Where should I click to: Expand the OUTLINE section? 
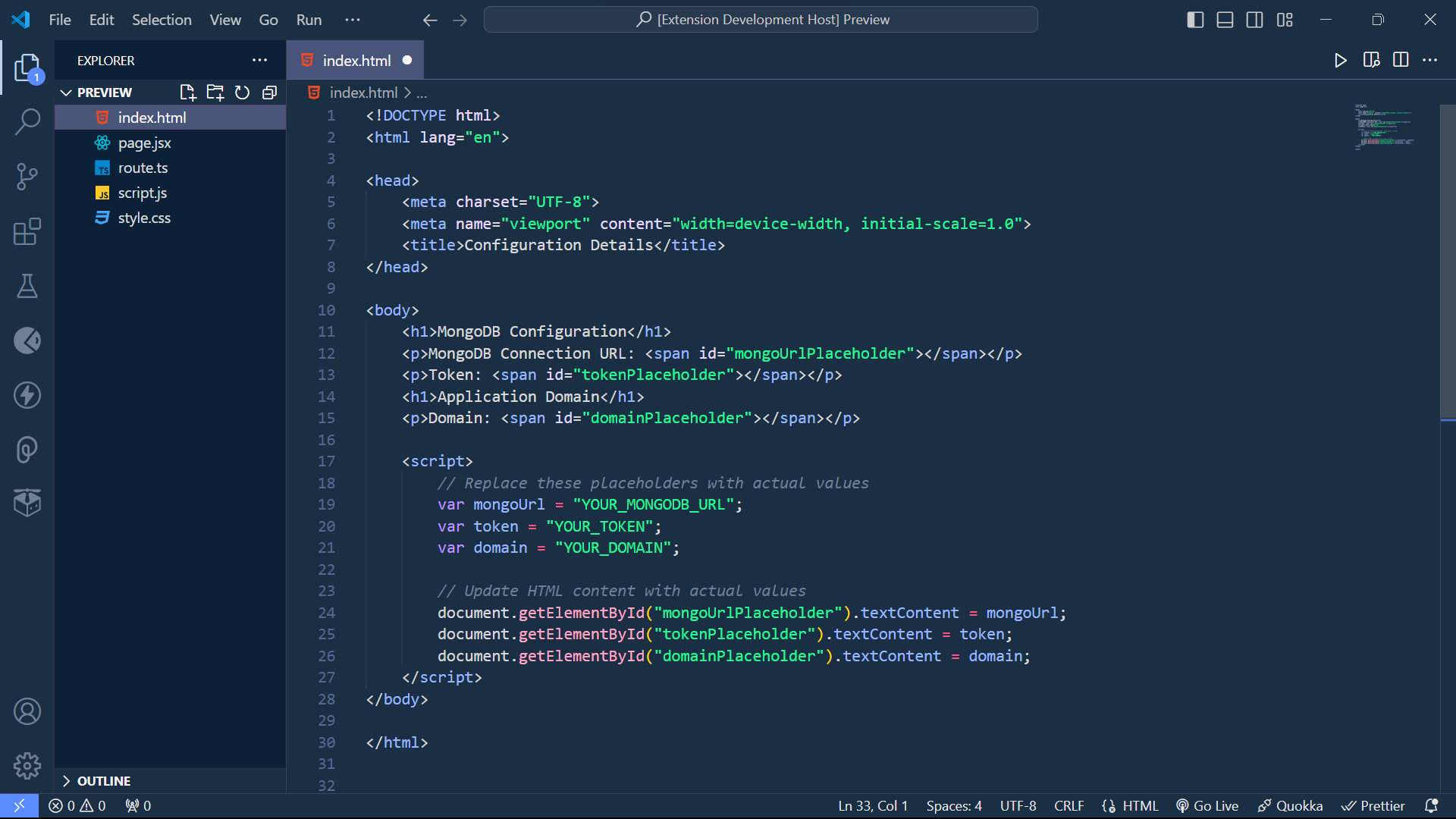[x=96, y=781]
